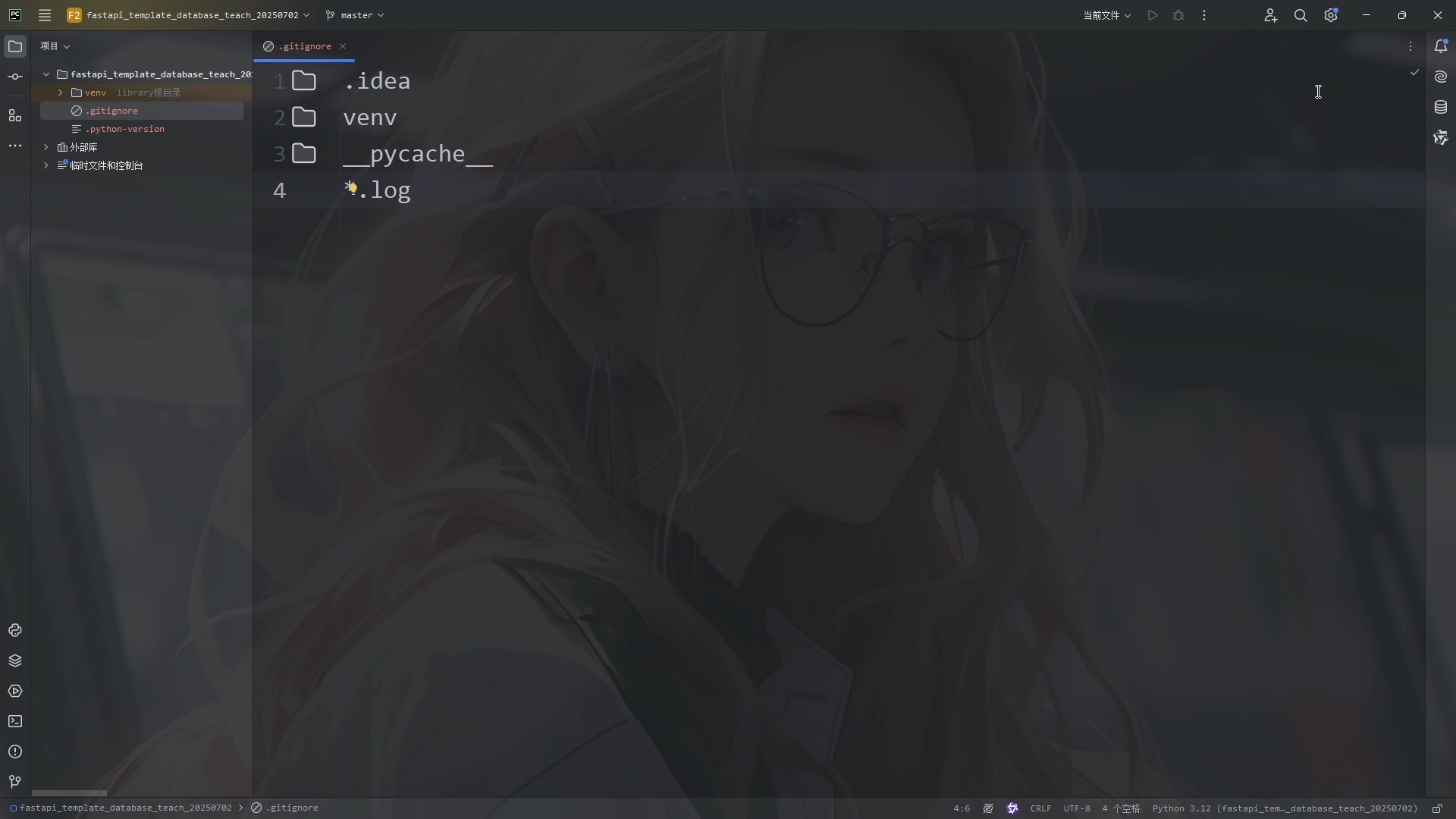
Task: Change line ending via CRLF in status bar
Action: click(x=1040, y=808)
